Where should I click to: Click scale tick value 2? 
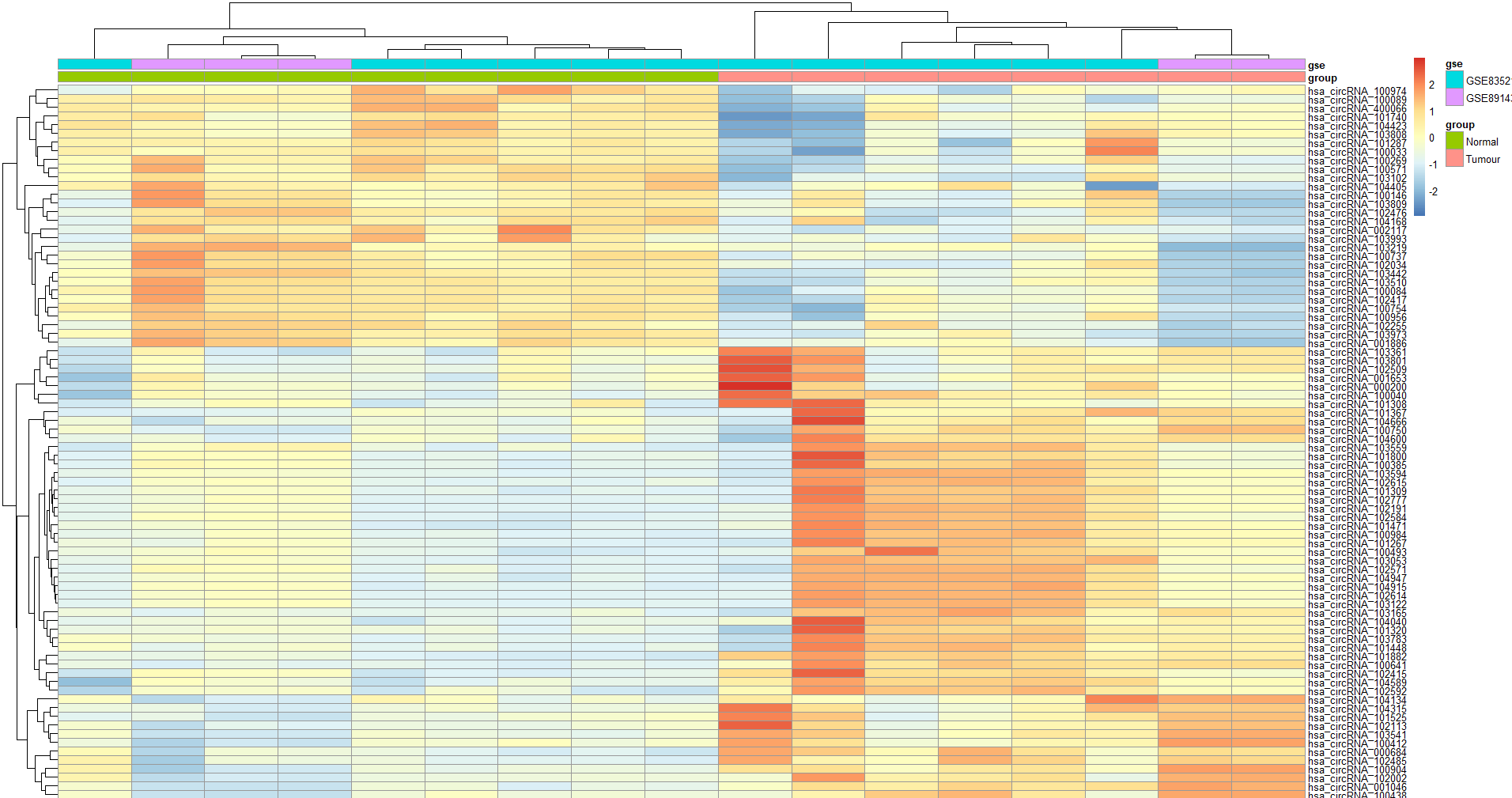(x=1431, y=85)
